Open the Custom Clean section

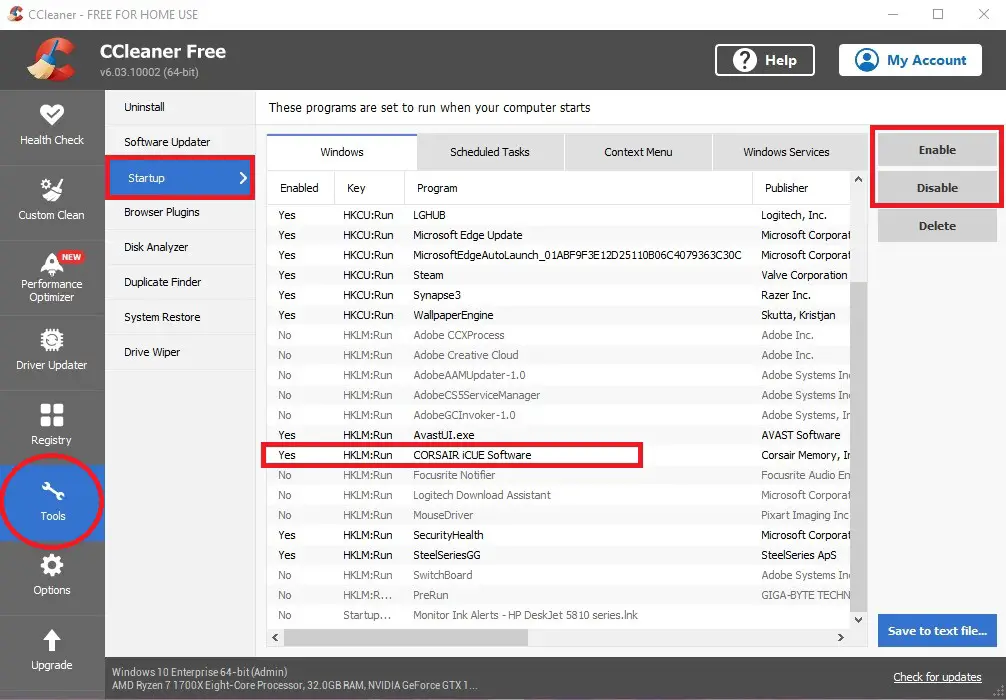point(52,203)
